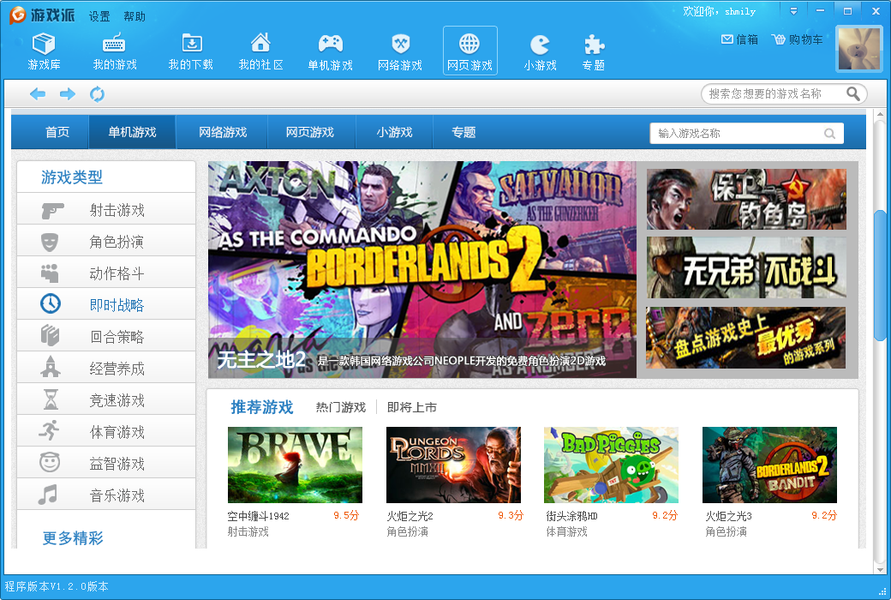891x600 pixels.
Task: Switch to 单机游戏 tab in blue navigation bar
Action: pos(132,132)
